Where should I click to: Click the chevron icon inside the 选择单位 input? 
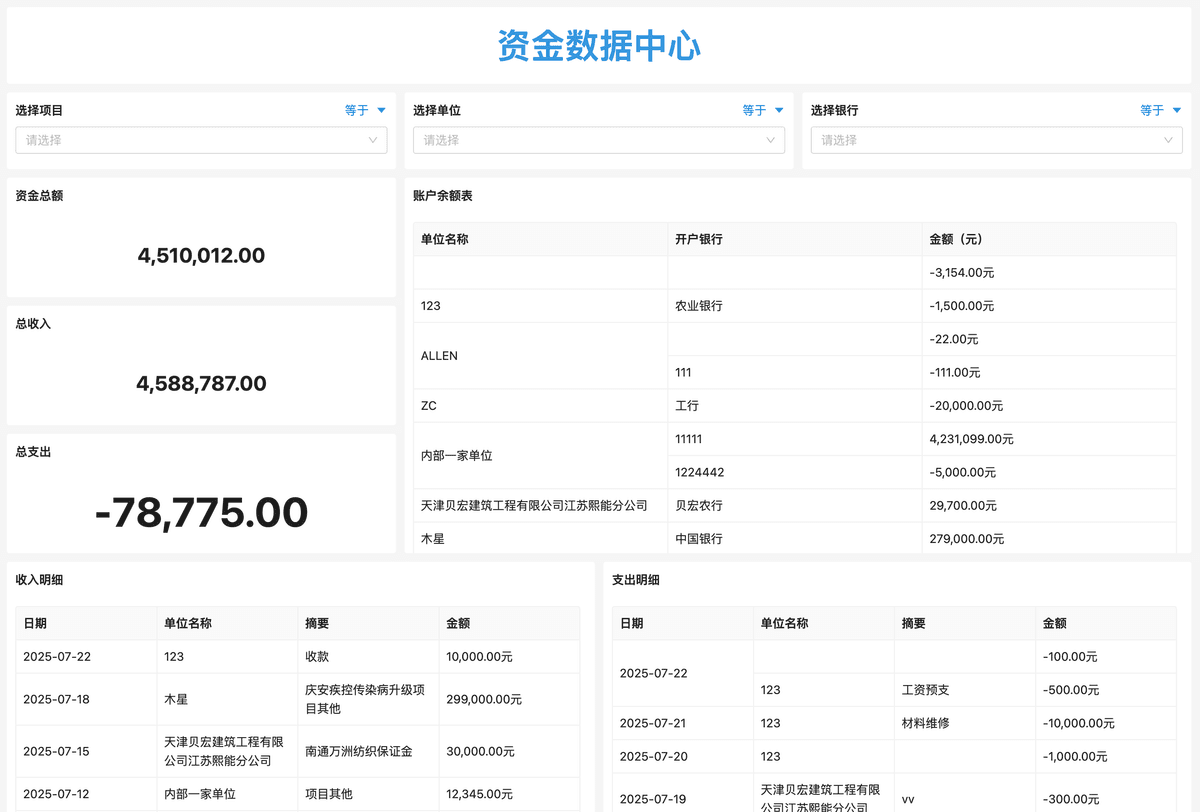point(771,140)
